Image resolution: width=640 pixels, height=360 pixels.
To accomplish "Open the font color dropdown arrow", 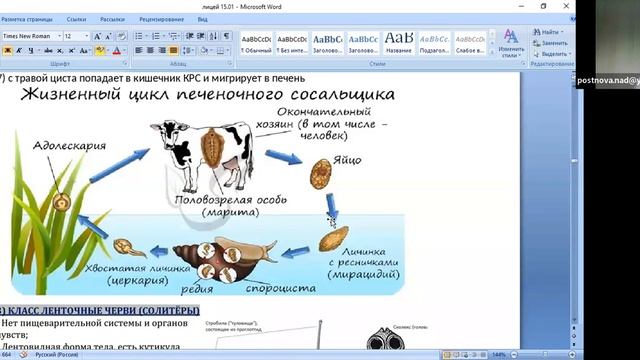I will pyautogui.click(x=124, y=51).
